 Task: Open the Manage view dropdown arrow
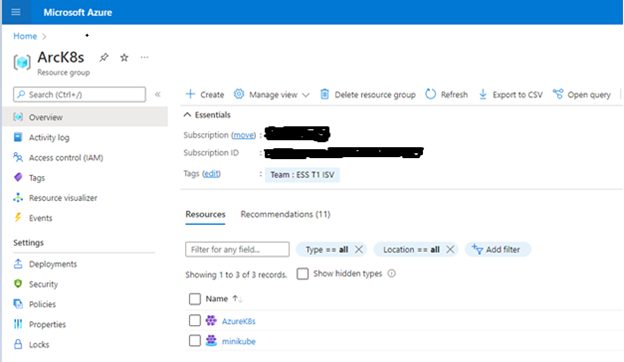[x=306, y=95]
